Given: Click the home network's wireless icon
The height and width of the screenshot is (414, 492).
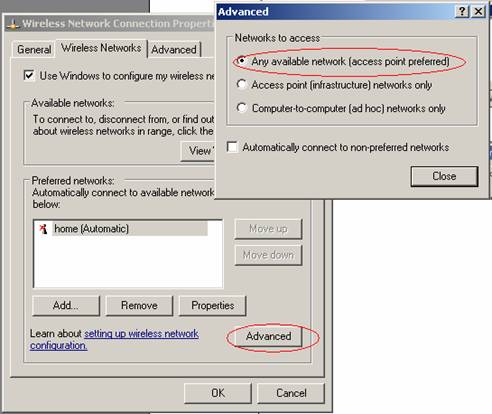Looking at the screenshot, I should click(43, 229).
